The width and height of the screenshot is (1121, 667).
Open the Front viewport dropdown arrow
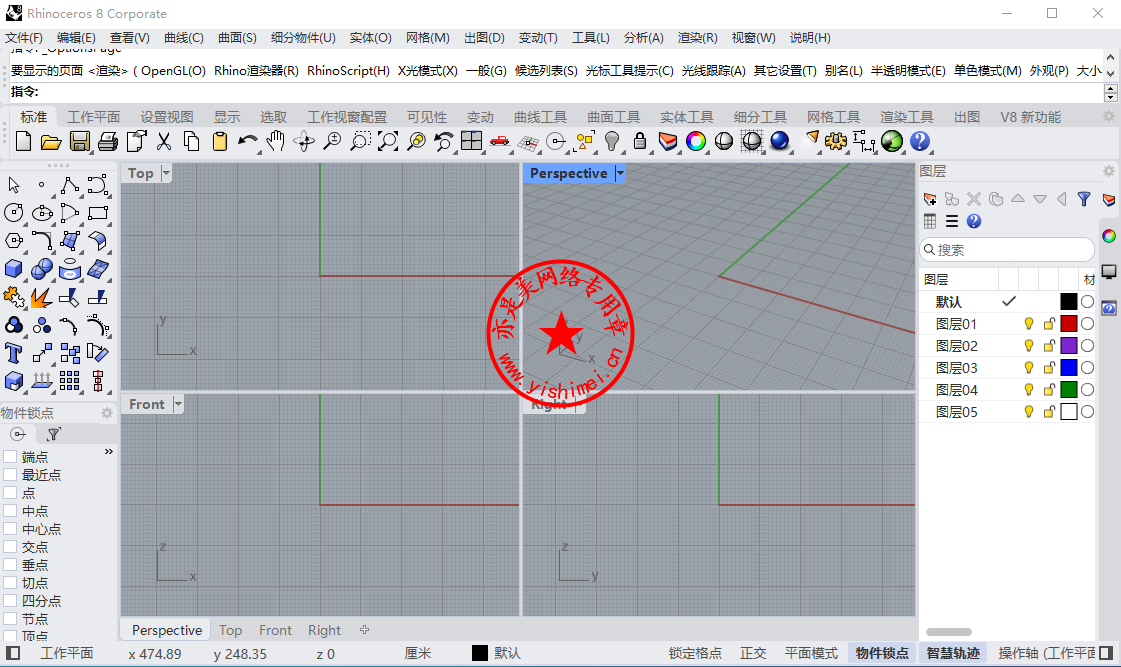point(178,405)
